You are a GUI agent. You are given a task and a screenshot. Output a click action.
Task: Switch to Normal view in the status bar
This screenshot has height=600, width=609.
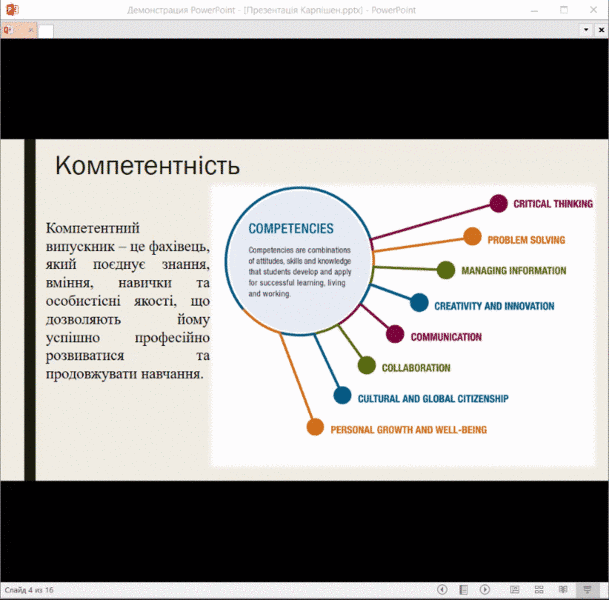(x=514, y=590)
